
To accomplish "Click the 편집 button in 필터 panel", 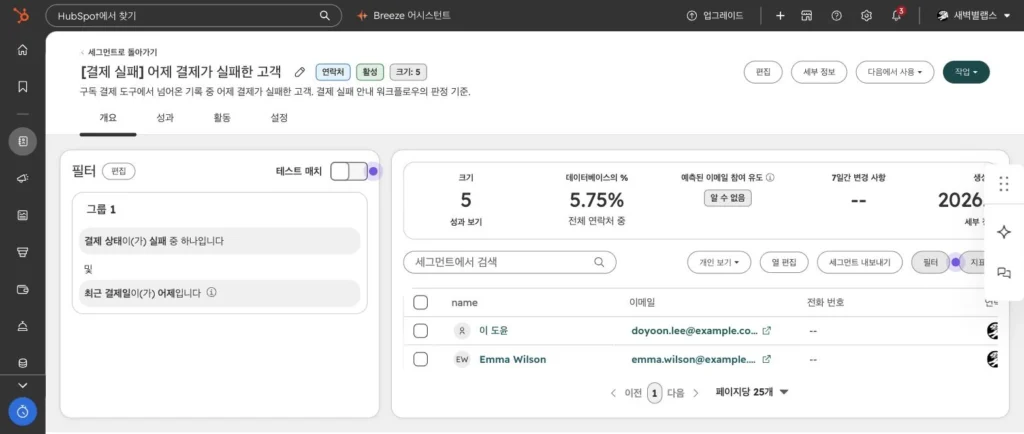I will pyautogui.click(x=118, y=171).
